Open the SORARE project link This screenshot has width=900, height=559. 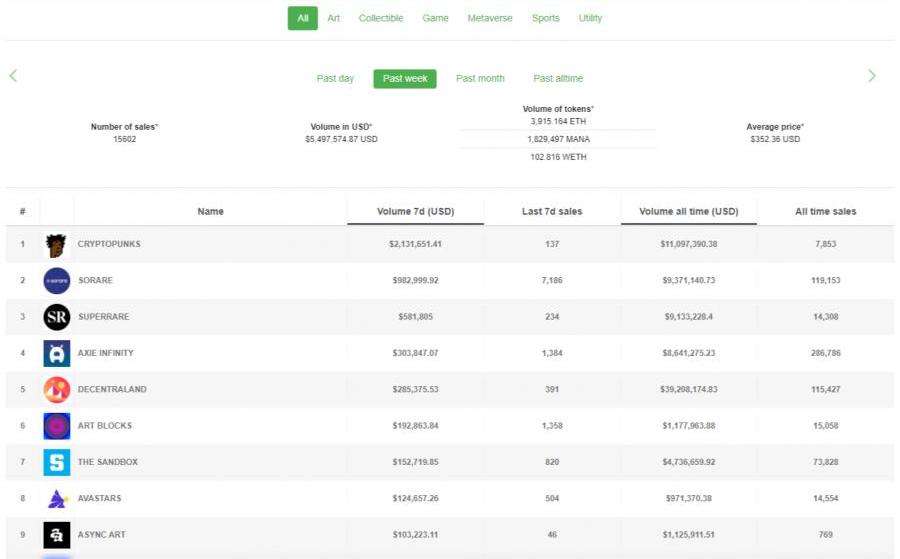coord(95,280)
